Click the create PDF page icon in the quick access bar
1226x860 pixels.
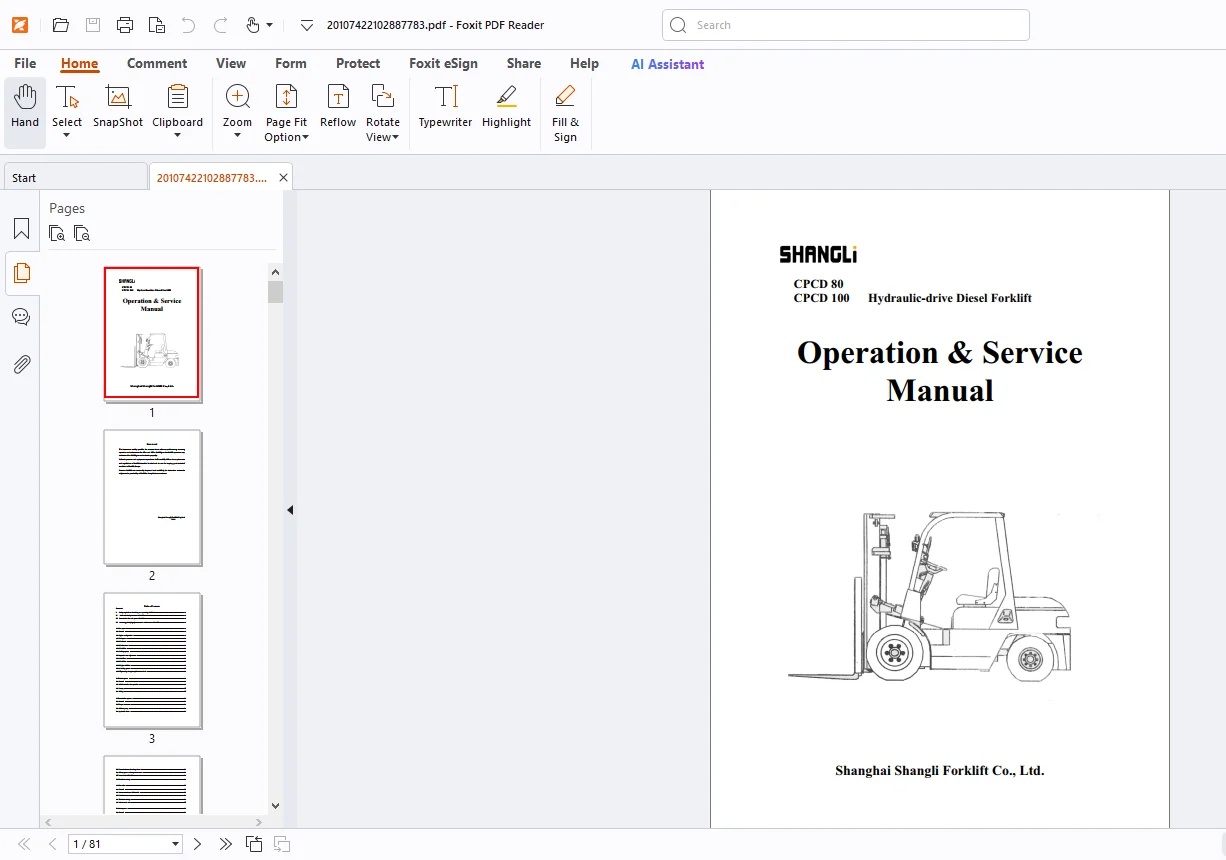click(x=156, y=25)
